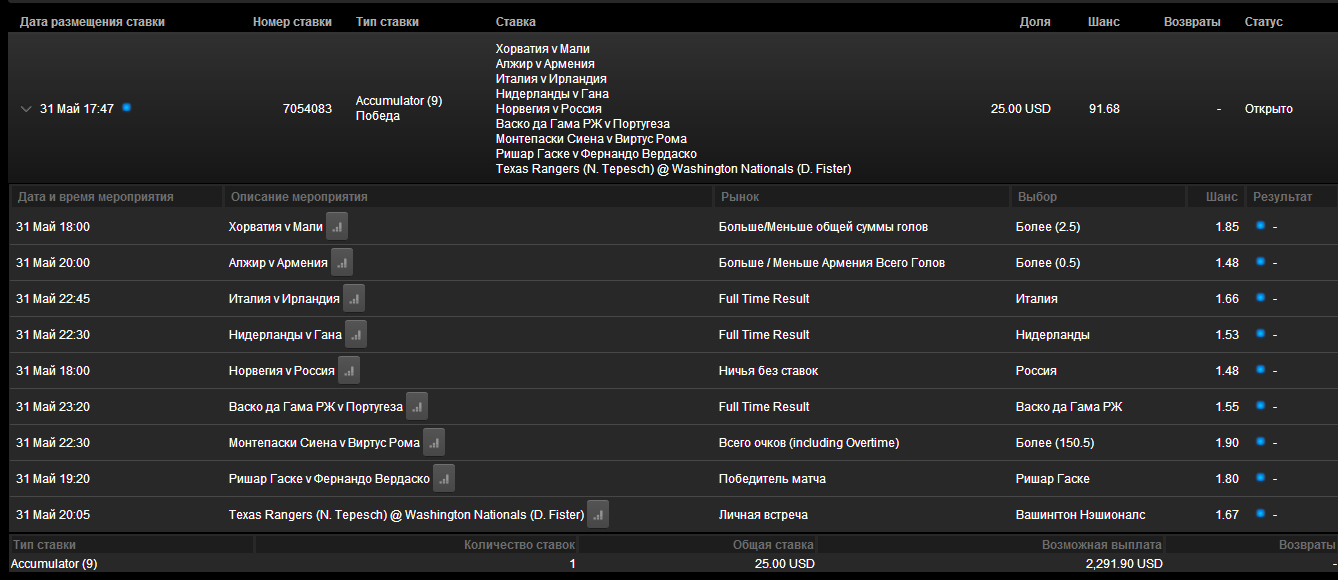This screenshot has height=580, width=1338.
Task: Open stats icon for Италия v Ирландия
Action: (x=354, y=299)
